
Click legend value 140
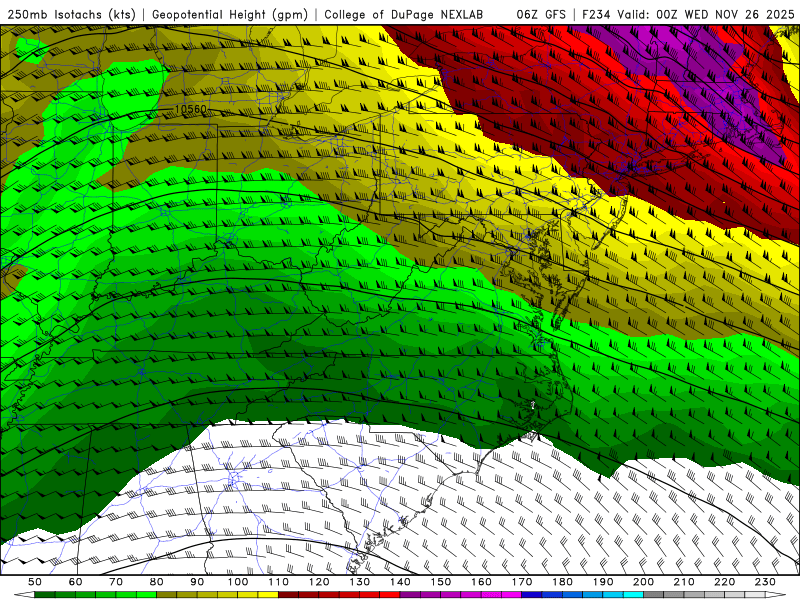point(400,582)
